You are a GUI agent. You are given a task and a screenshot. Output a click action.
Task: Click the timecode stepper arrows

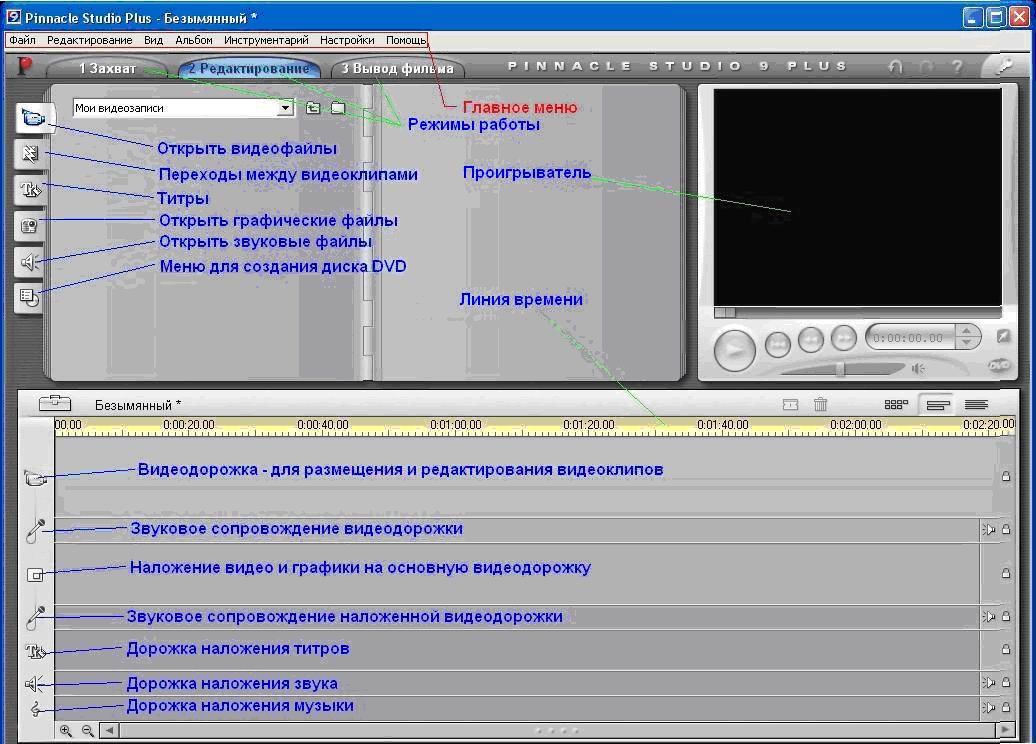(967, 337)
